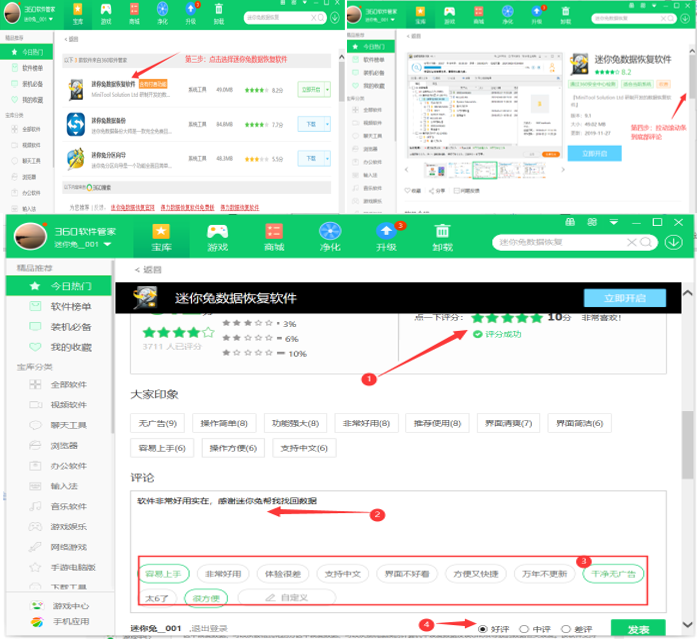
Task: Open dropdown arrow beside 立即开启 in top-left window
Action: (327, 90)
